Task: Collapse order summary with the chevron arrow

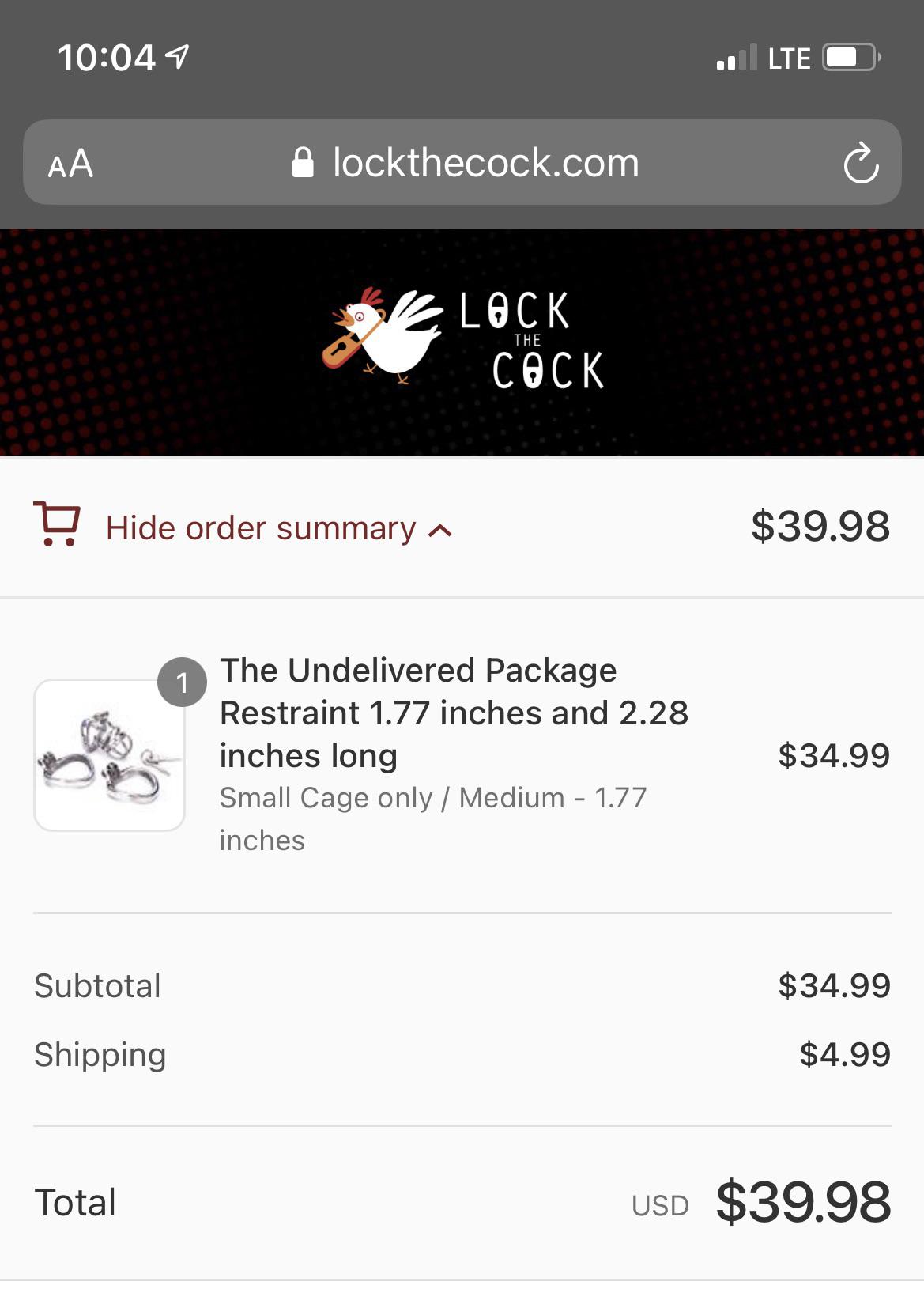Action: [x=440, y=531]
